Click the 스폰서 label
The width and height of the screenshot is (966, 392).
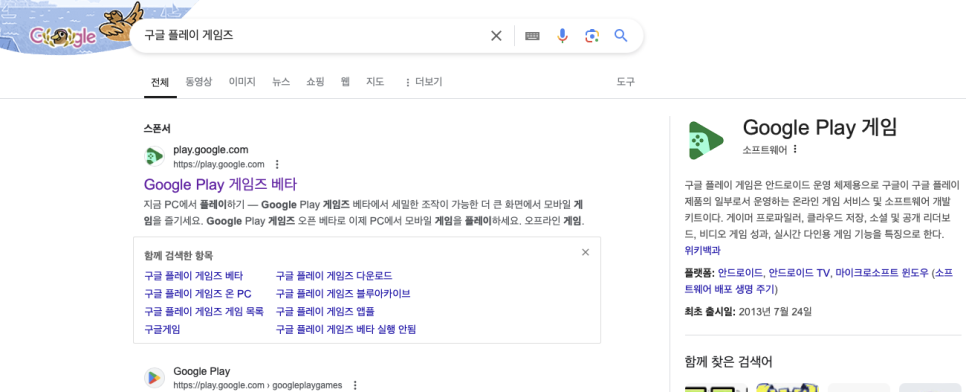click(157, 129)
